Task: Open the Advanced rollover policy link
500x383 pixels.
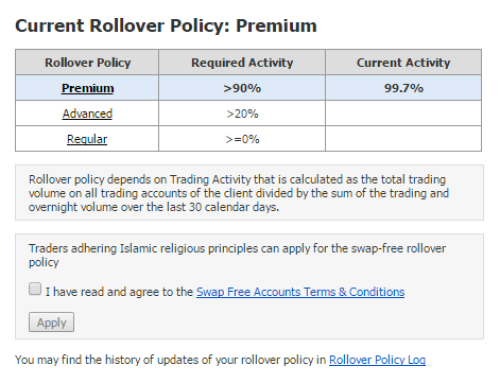Action: point(87,114)
